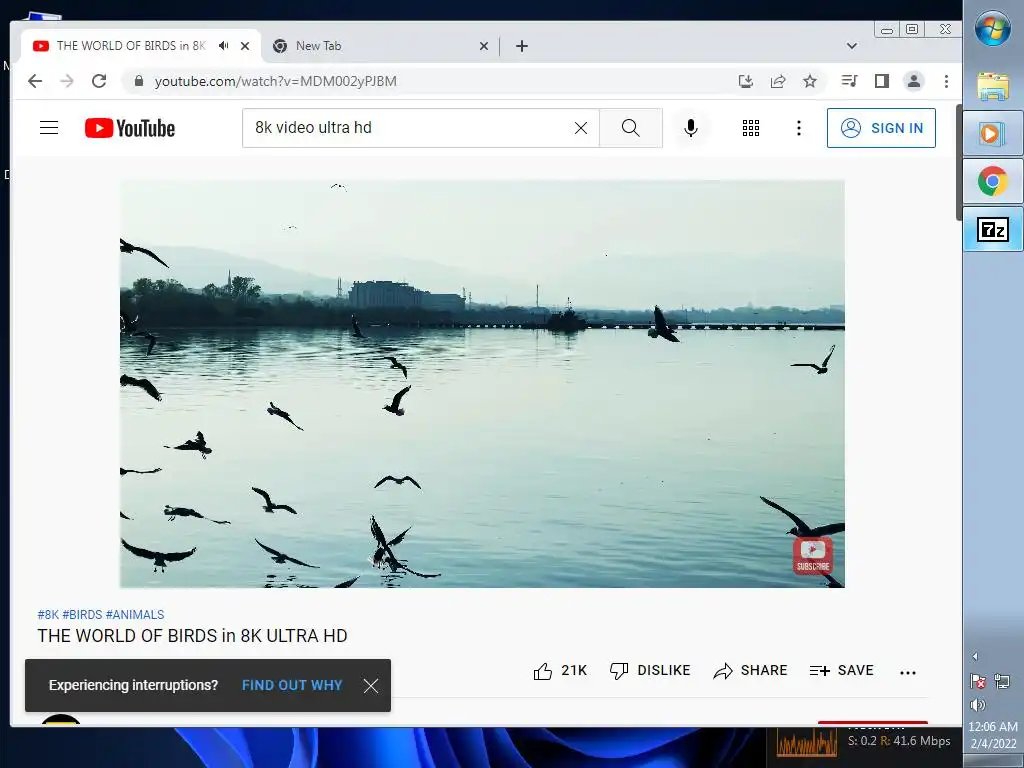Open Windows Media Player from the taskbar
This screenshot has width=1024, height=768.
[993, 133]
